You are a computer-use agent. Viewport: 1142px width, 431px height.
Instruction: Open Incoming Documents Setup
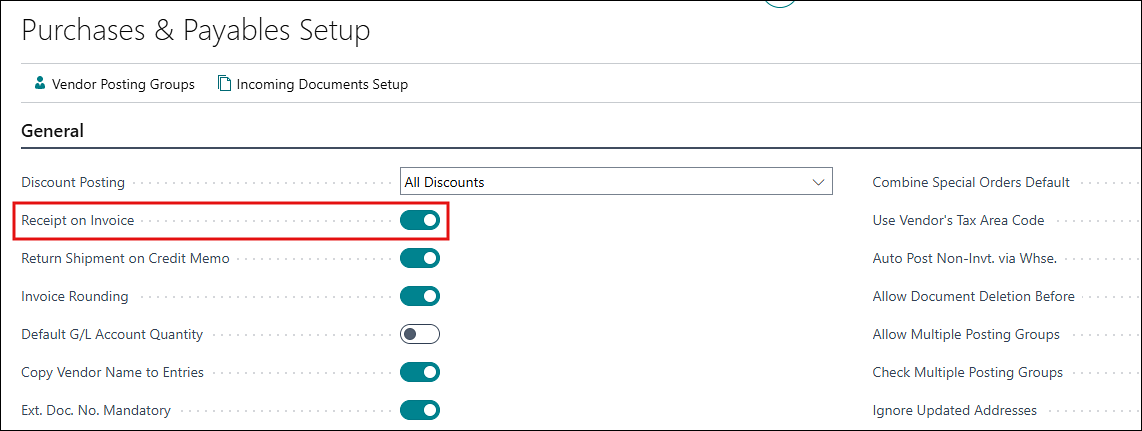click(x=313, y=84)
